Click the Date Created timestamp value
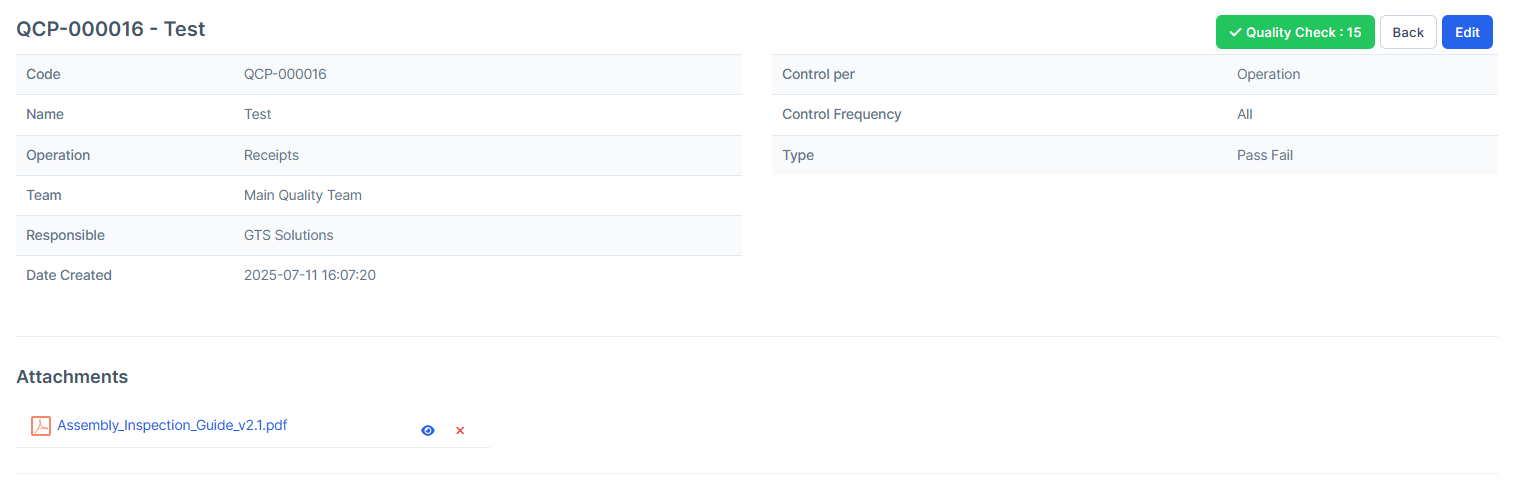Screen dimensions: 1524x502 click(310, 275)
